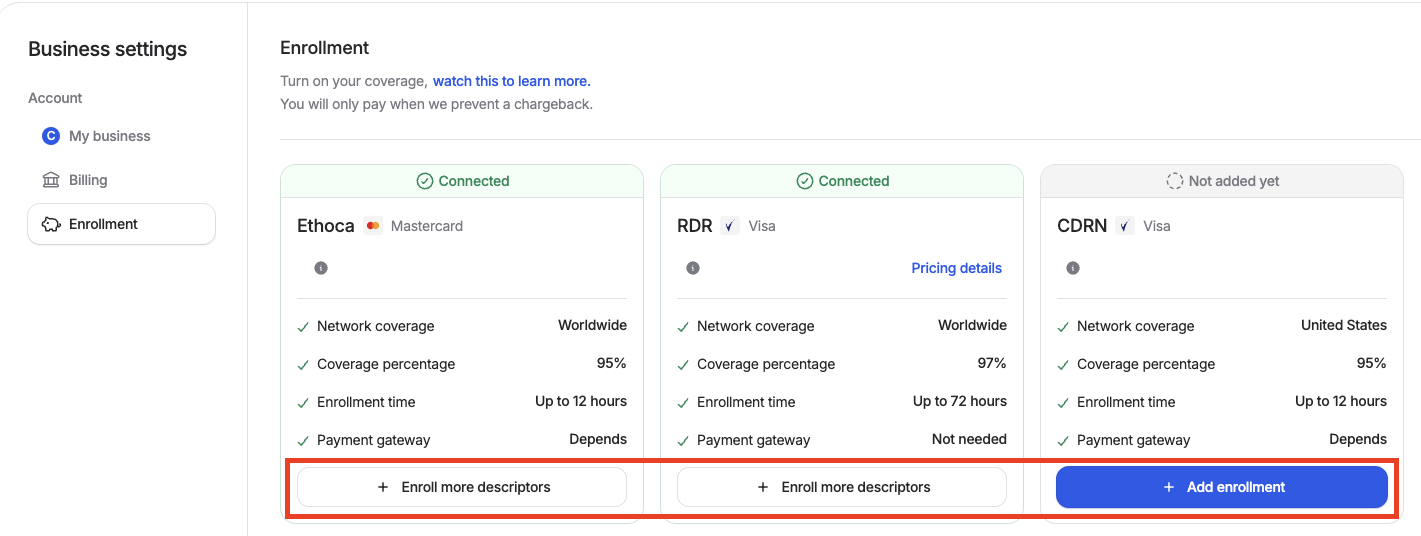
Task: Click the Account section label
Action: tap(55, 98)
